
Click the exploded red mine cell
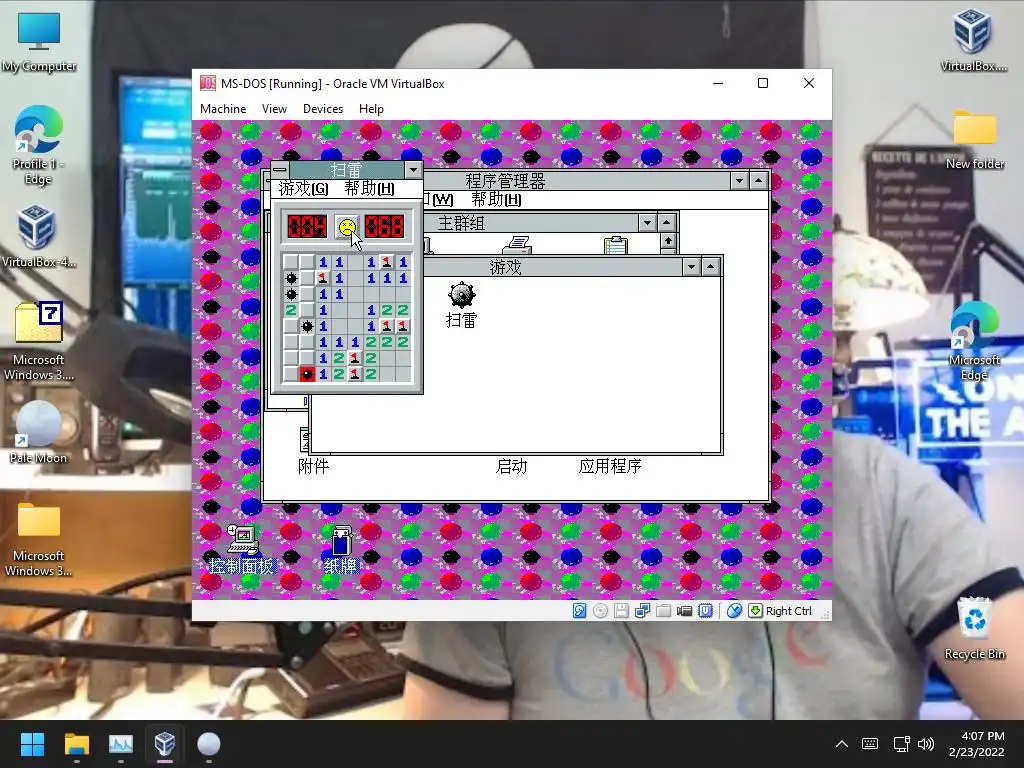[x=307, y=374]
